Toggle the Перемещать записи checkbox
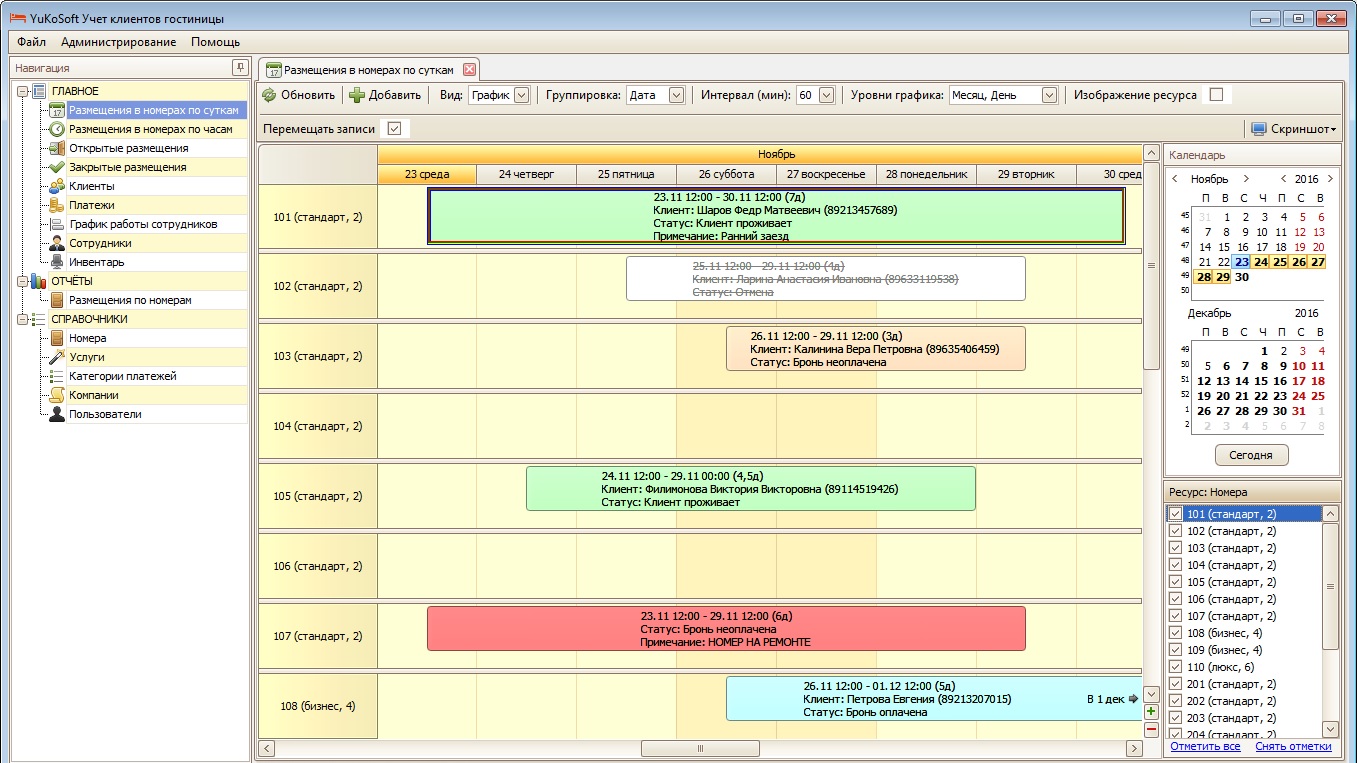The image size is (1357, 763). (x=394, y=129)
